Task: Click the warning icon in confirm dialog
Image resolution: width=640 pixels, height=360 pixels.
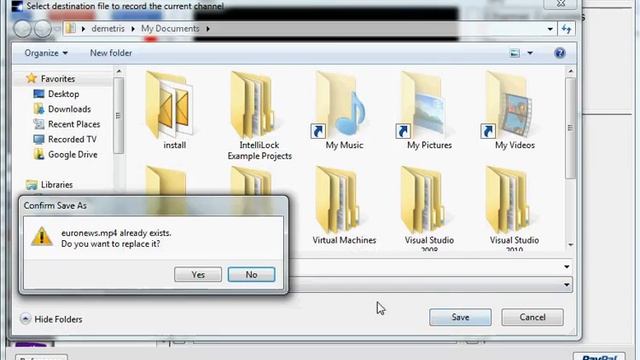Action: pos(42,237)
